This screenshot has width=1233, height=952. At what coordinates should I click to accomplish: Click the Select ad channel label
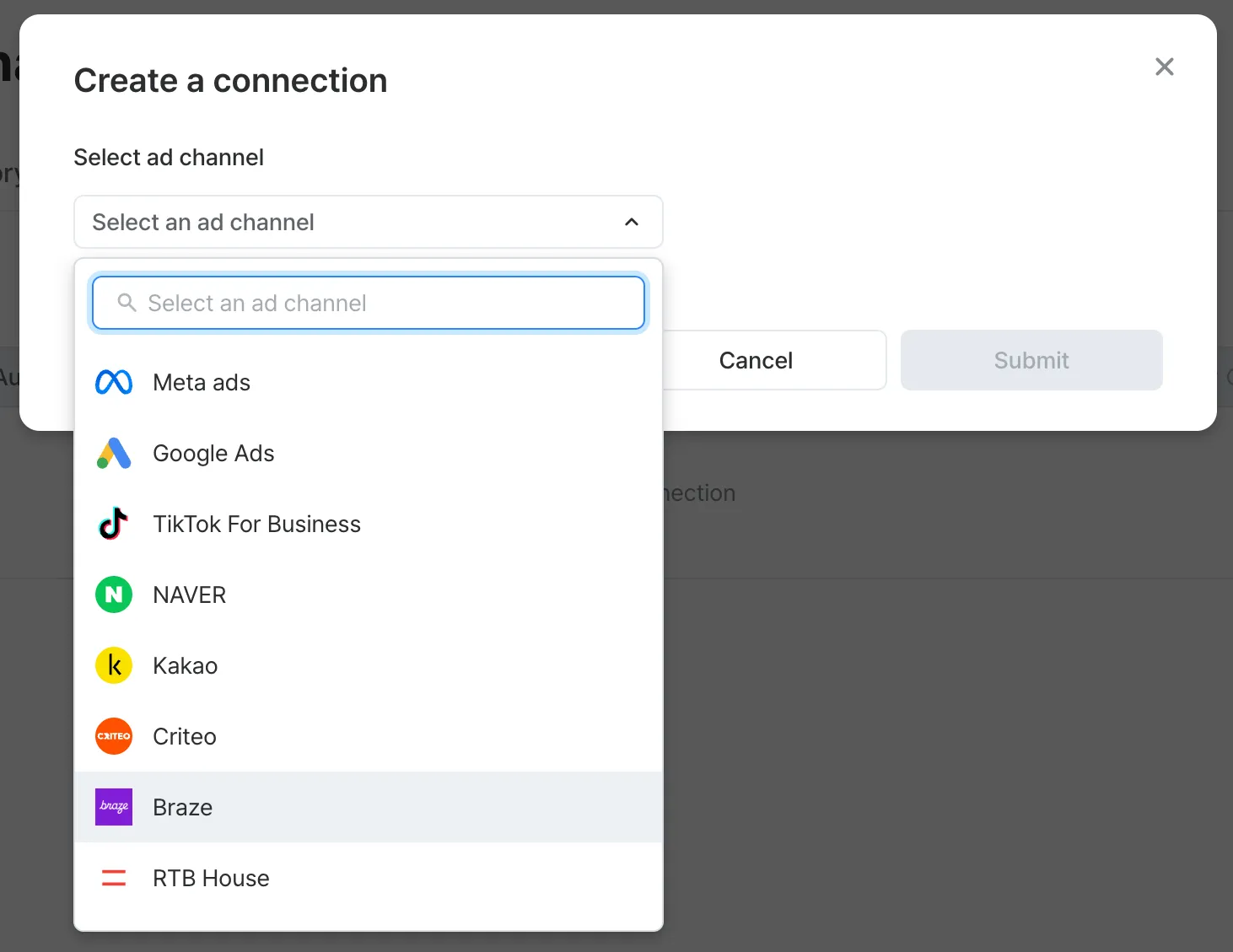tap(169, 158)
